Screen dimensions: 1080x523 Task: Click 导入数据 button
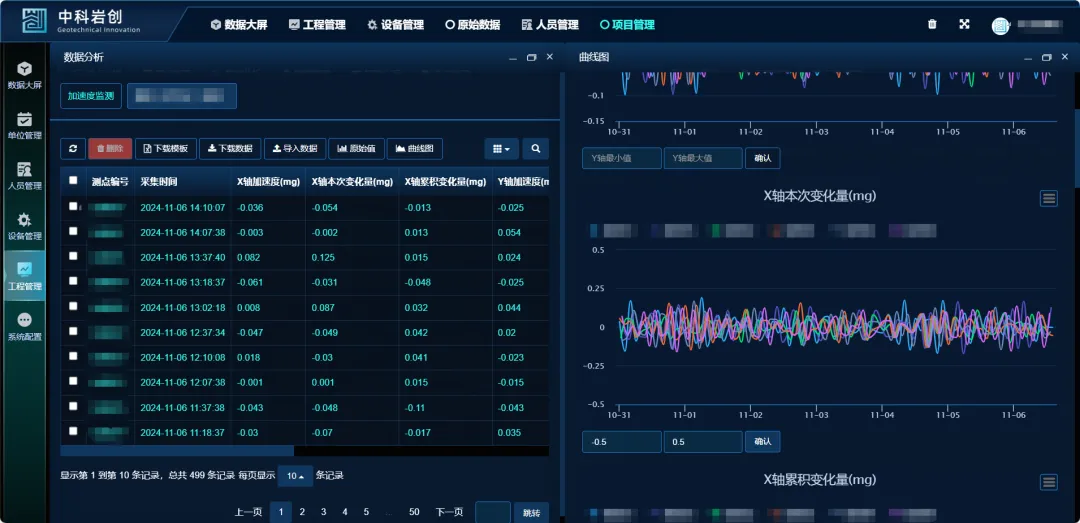pyautogui.click(x=295, y=149)
